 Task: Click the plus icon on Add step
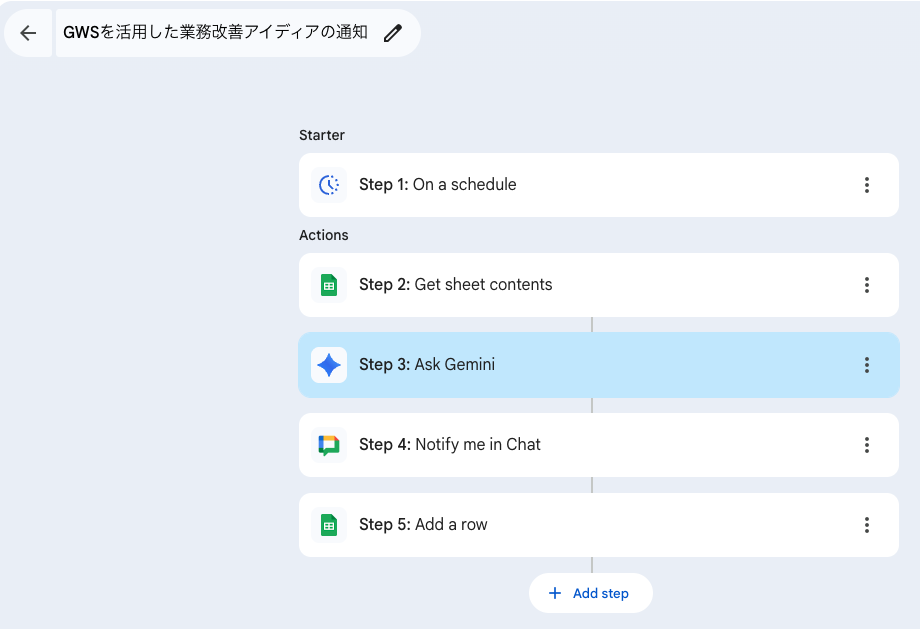point(555,593)
